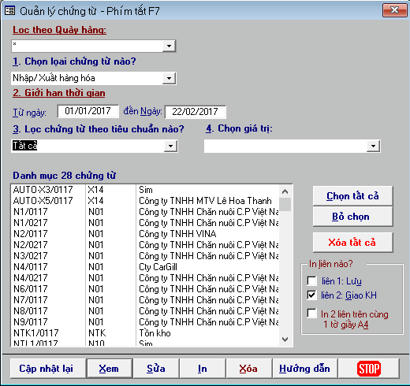Select document N4/0117 Cty CarGill
The width and height of the screenshot is (410, 386).
pyautogui.click(x=146, y=267)
